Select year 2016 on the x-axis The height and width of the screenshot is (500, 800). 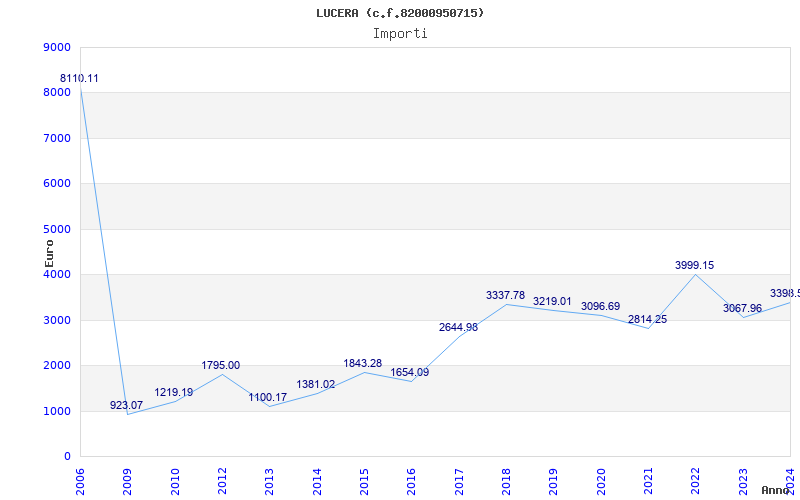coord(411,482)
